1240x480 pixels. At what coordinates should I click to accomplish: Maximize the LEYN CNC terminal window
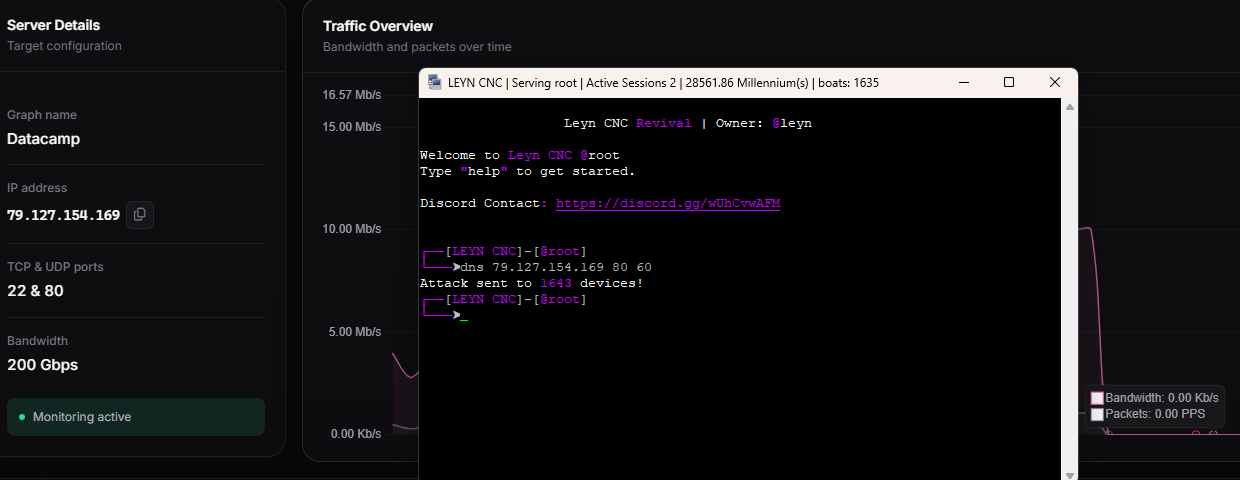pos(1009,82)
